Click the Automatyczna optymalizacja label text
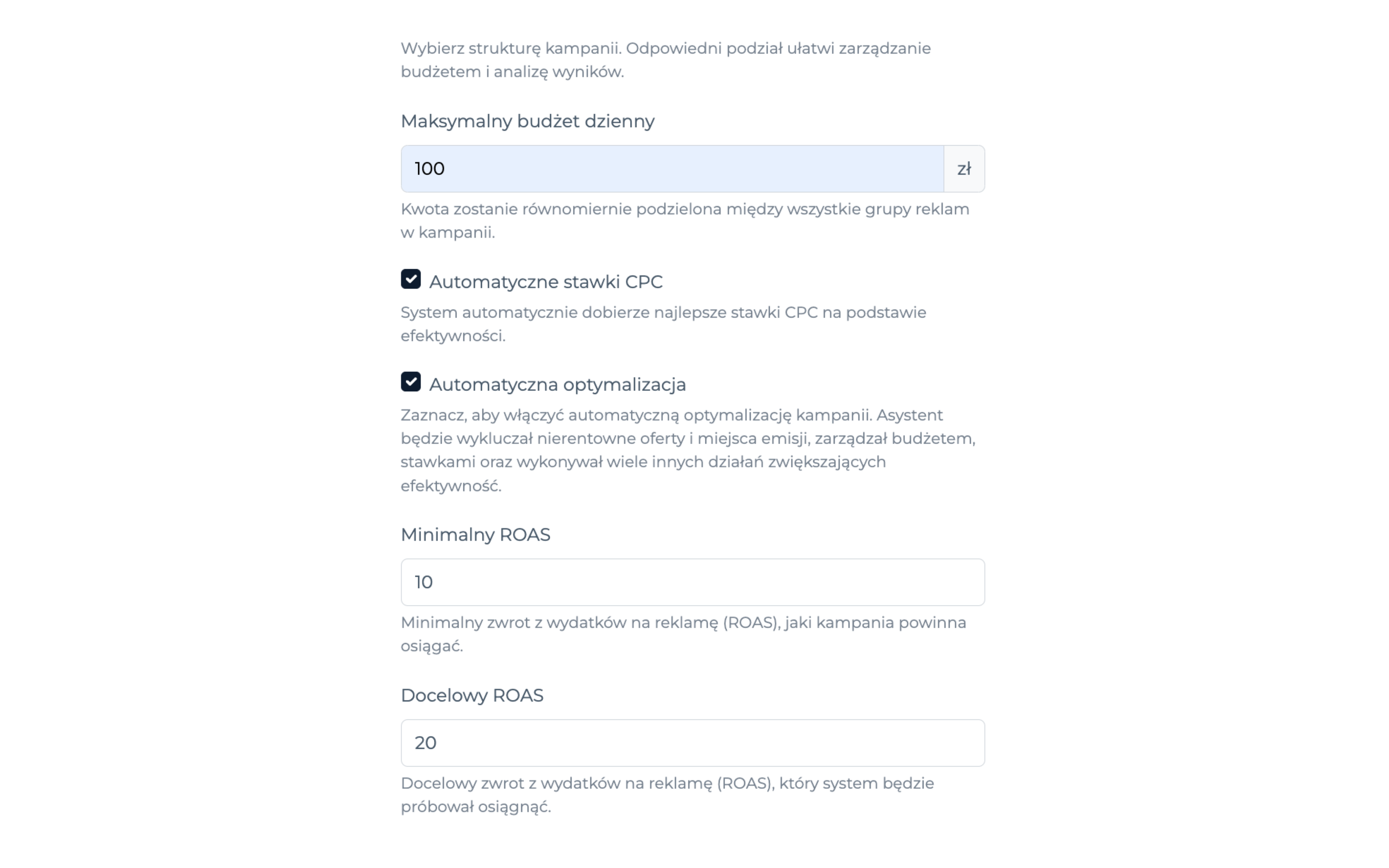This screenshot has height=868, width=1389. click(557, 385)
